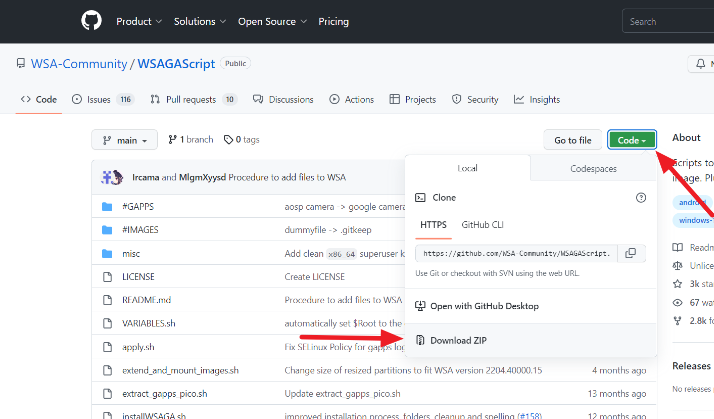Open Update extract_gapps_pico.sh commit message
714x419 pixels.
342,393
